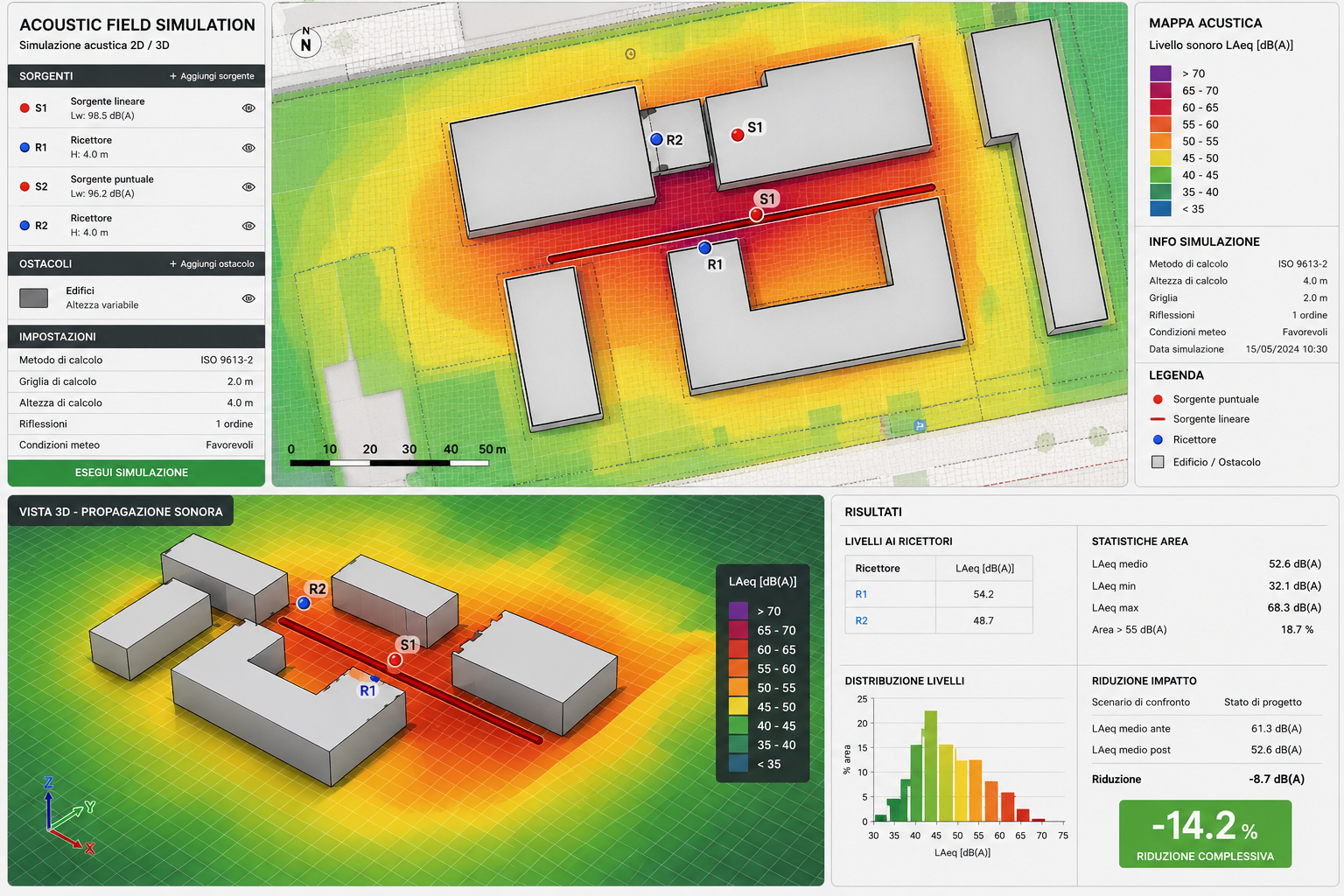Click the 50 - 55 swatch in Mappa Acustica

click(1160, 141)
